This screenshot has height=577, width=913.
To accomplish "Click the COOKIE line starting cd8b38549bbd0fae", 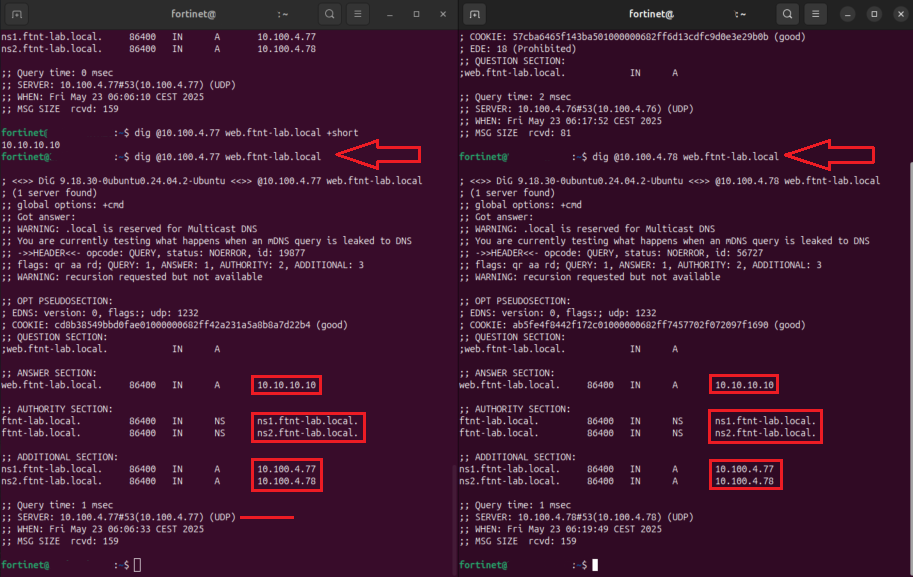I will [174, 325].
